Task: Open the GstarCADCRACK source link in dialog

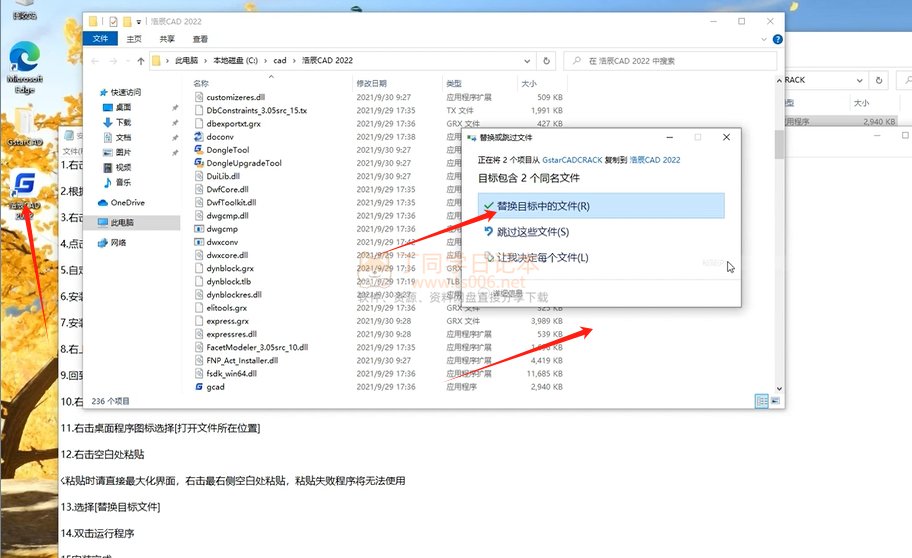Action: (572, 159)
